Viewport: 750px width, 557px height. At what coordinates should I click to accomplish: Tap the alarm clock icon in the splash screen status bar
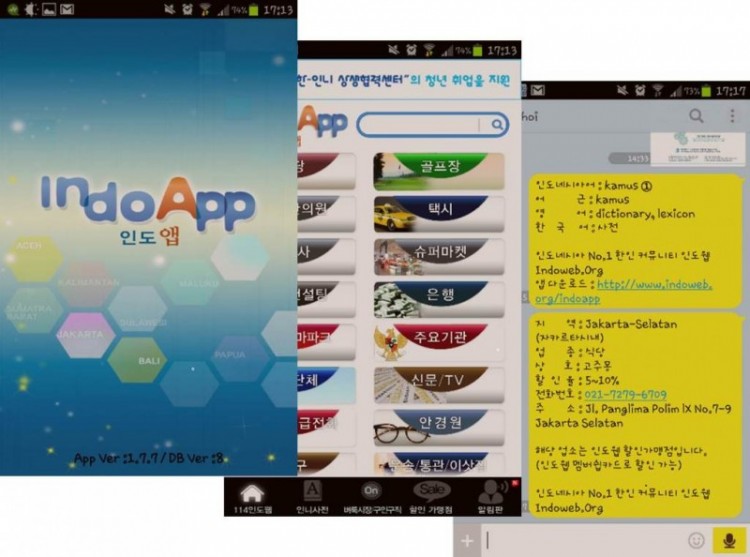coord(188,9)
